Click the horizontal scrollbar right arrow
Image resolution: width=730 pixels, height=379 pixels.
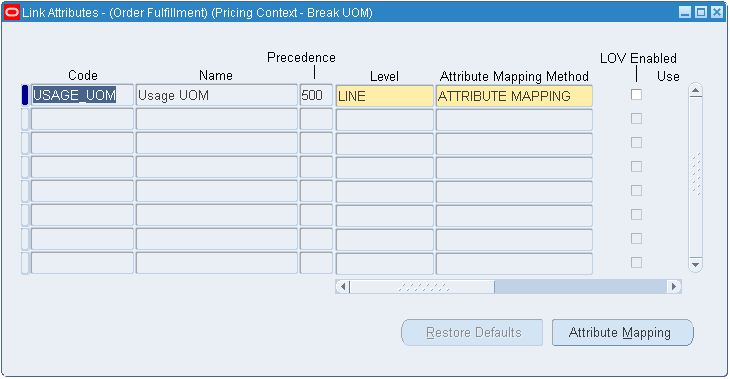674,286
